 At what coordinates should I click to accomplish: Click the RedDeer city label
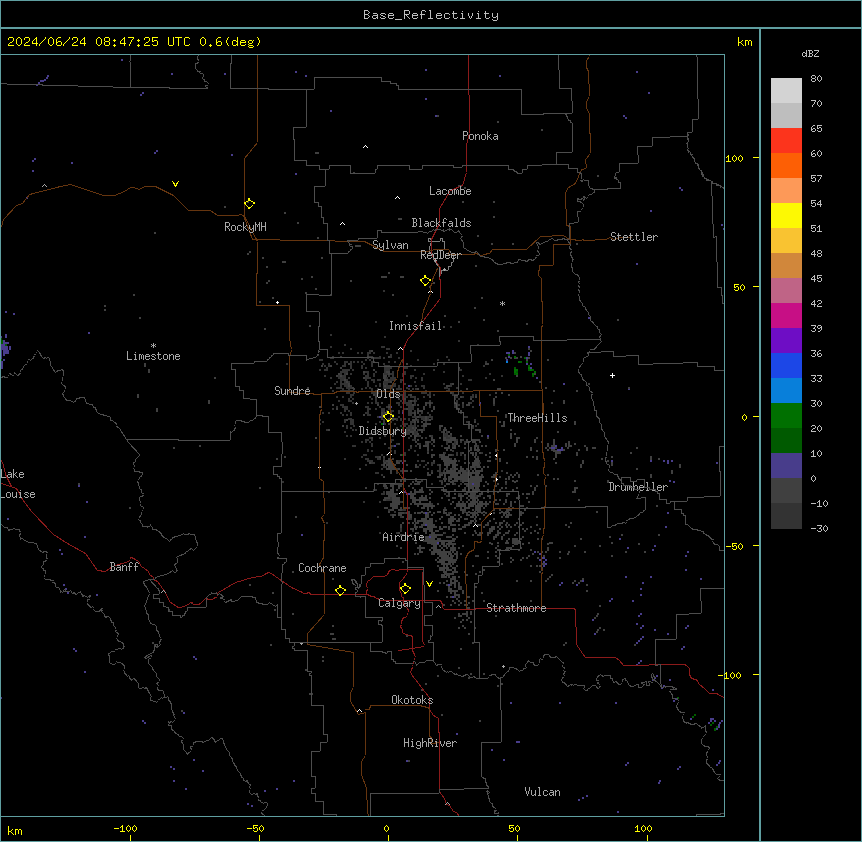(x=440, y=255)
